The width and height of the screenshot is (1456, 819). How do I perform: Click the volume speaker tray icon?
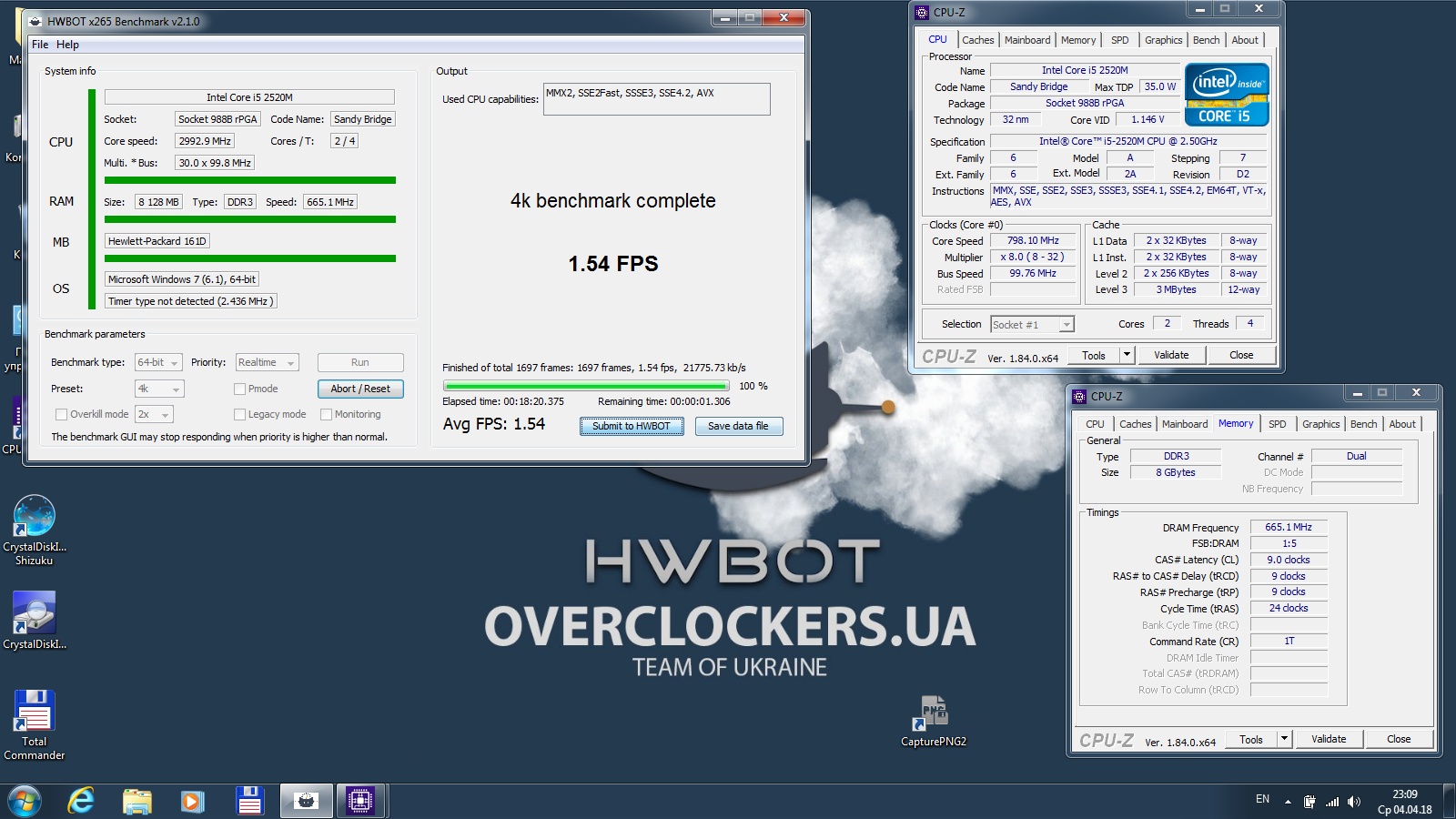tap(1354, 802)
